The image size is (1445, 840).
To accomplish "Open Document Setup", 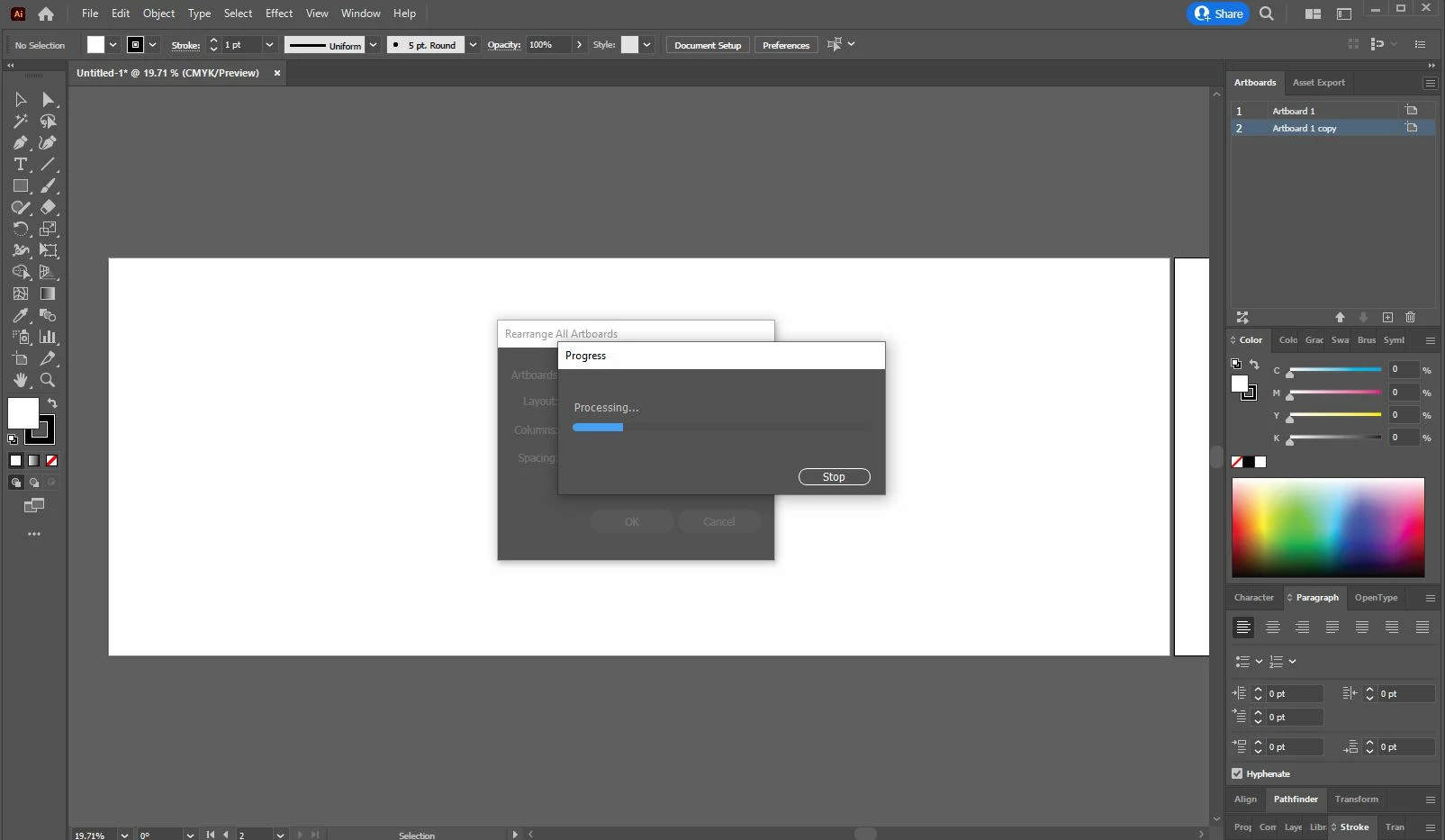I will pyautogui.click(x=708, y=45).
